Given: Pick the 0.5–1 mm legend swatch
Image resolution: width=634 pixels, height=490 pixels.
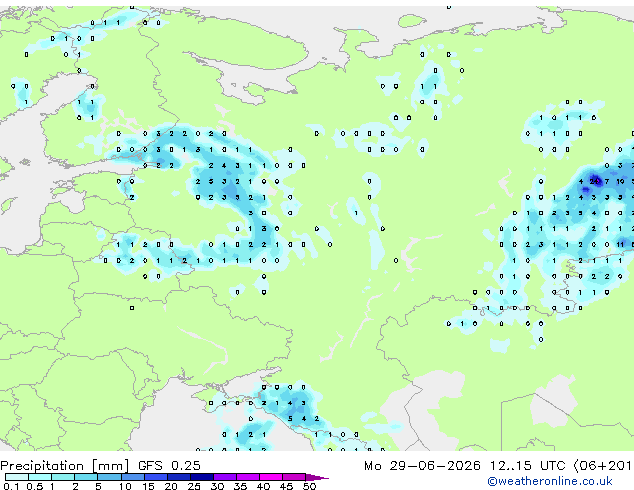Looking at the screenshot, I should [x=40, y=477].
